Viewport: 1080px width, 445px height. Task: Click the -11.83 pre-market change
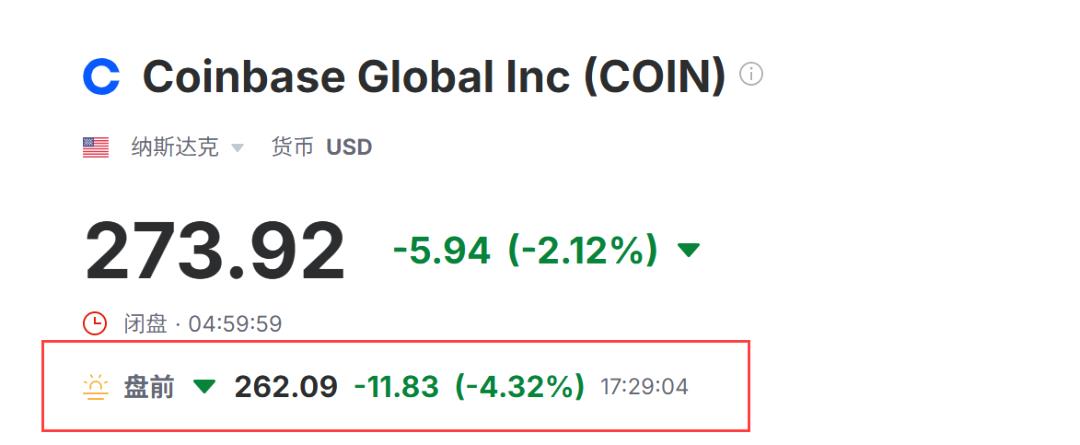coord(396,387)
